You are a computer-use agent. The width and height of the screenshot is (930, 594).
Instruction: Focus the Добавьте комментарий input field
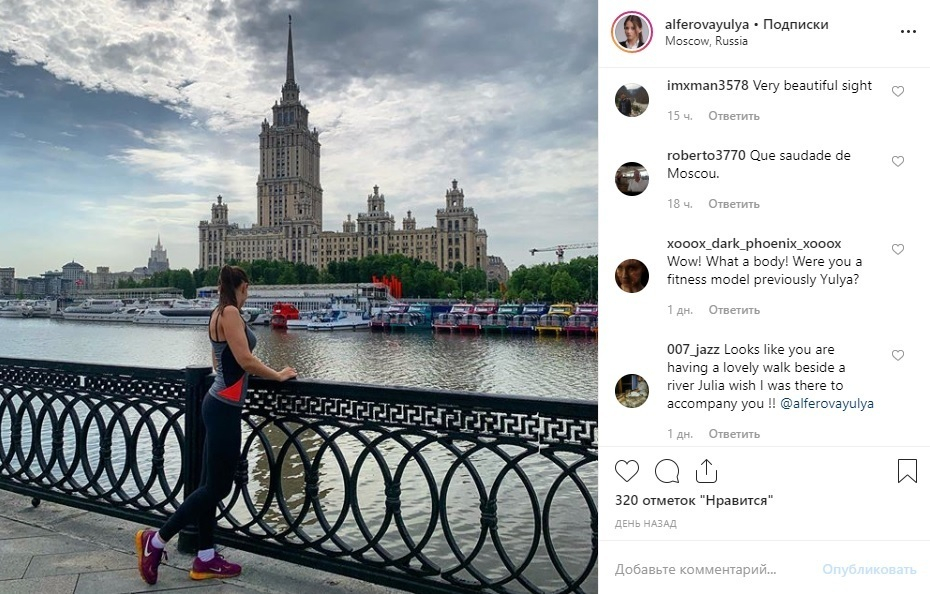(x=712, y=570)
